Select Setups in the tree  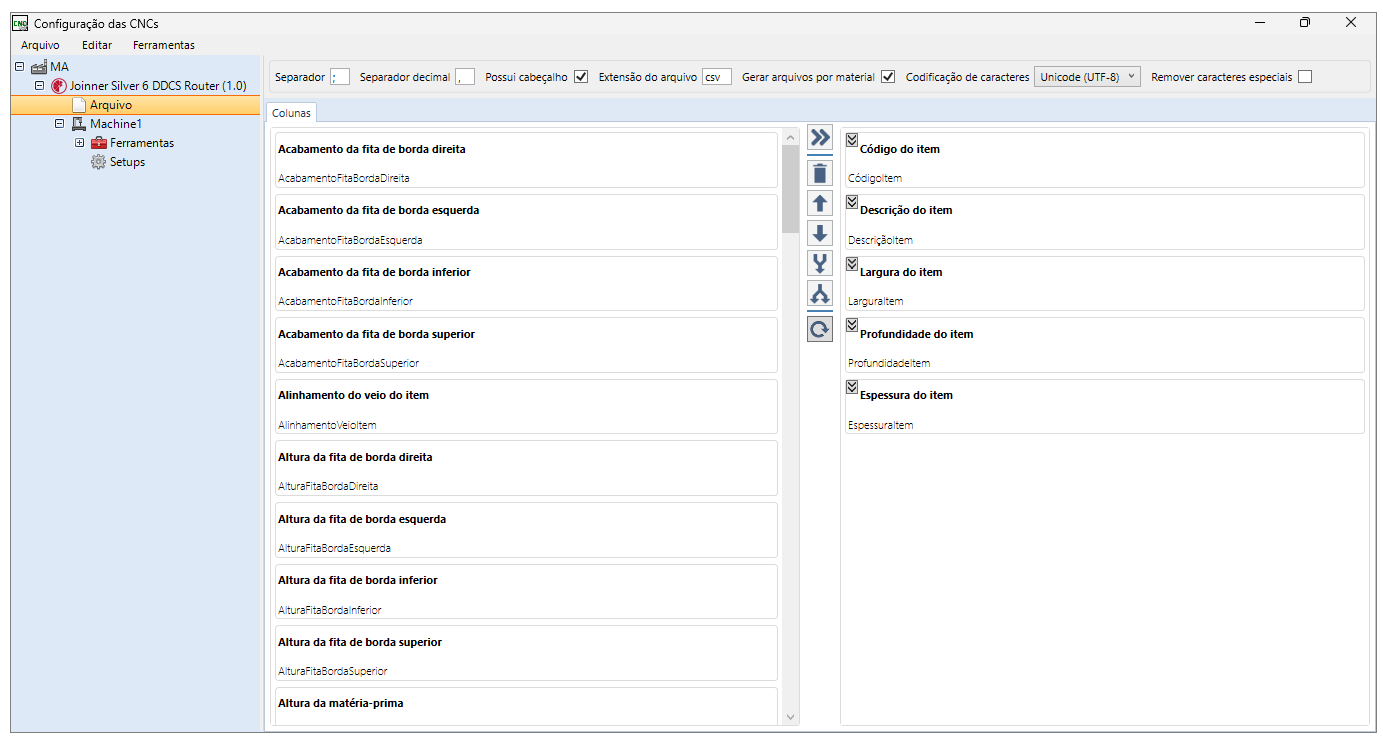tap(127, 162)
